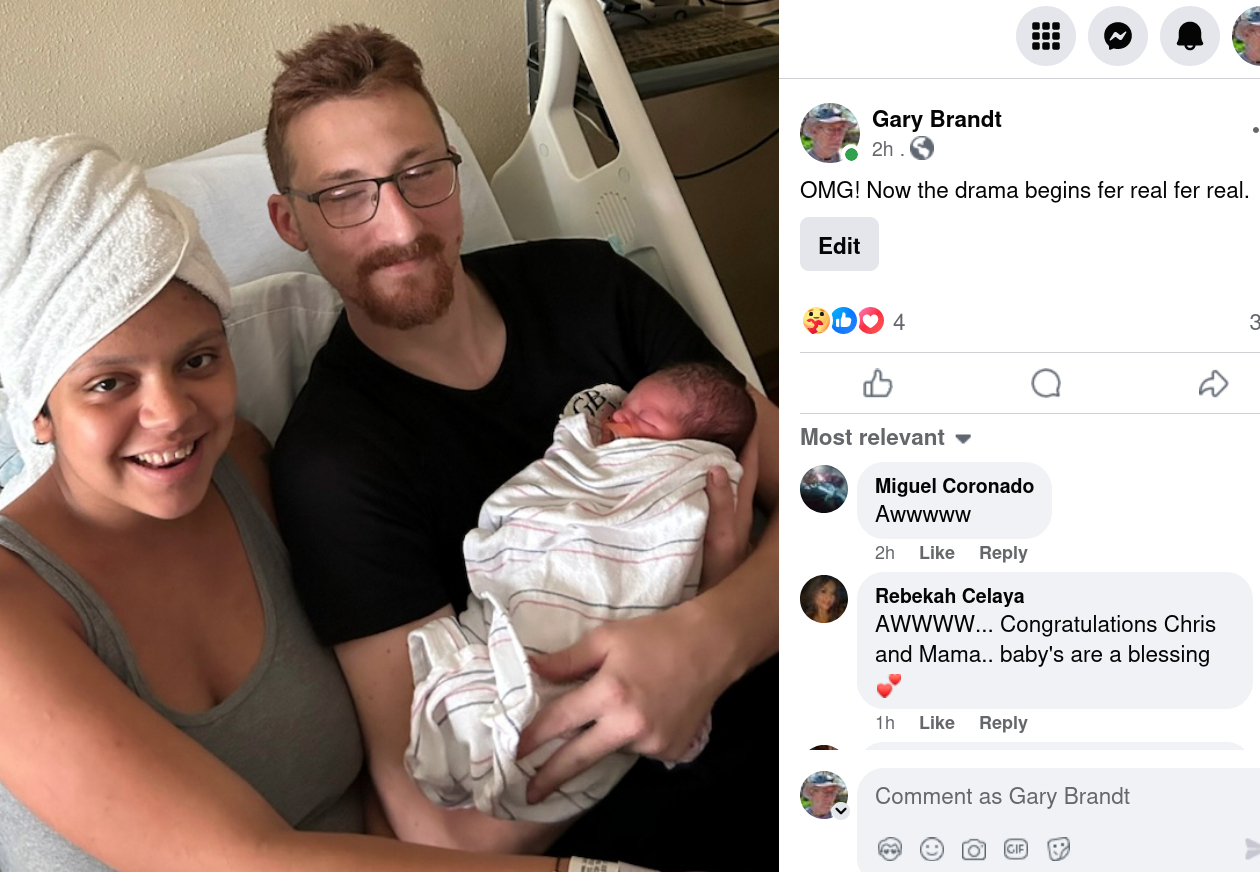Open the Facebook menu grid icon
1260x872 pixels.
coord(1045,36)
